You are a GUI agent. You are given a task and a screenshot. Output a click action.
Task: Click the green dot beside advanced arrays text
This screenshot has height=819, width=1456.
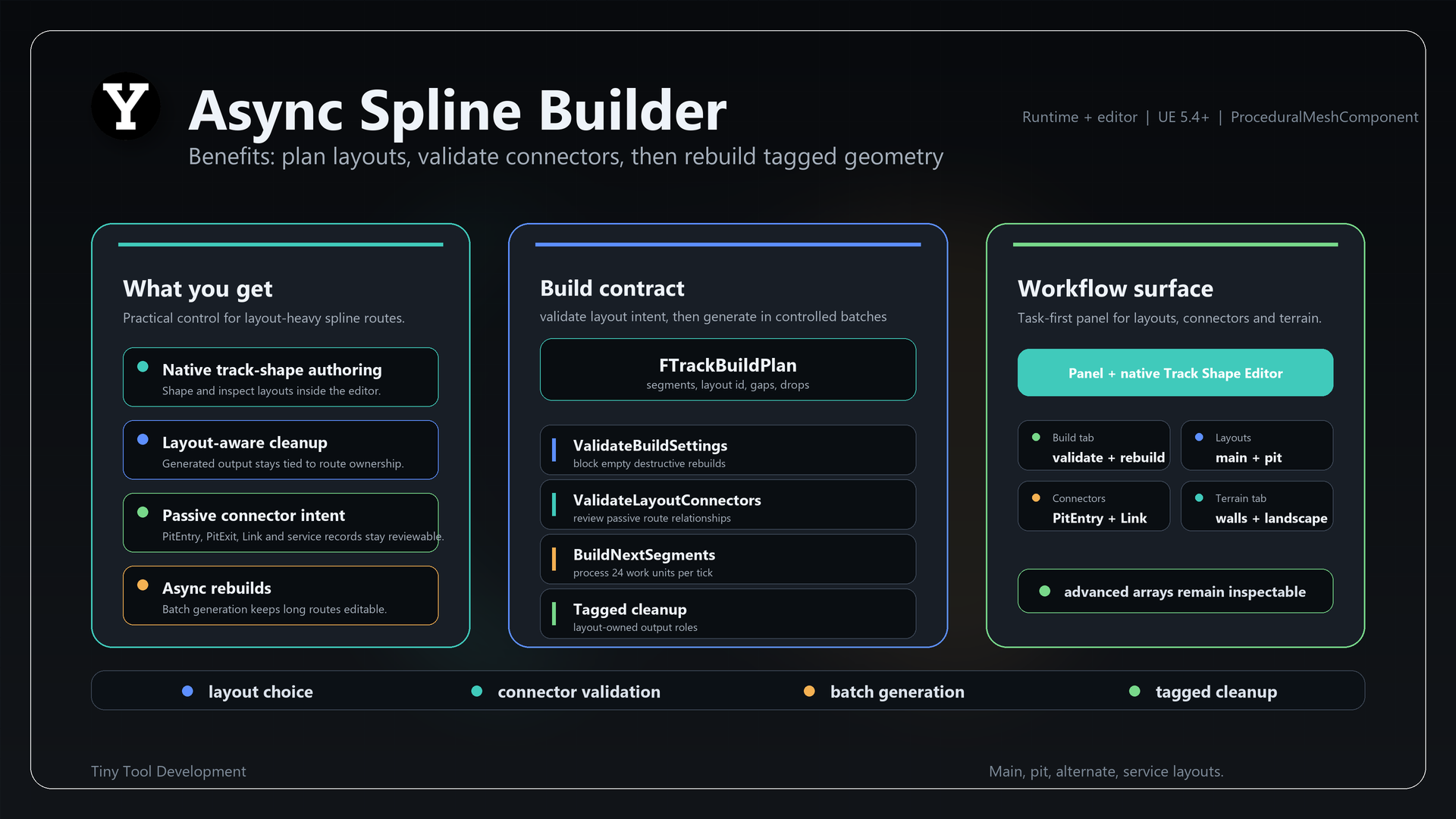coord(1045,591)
